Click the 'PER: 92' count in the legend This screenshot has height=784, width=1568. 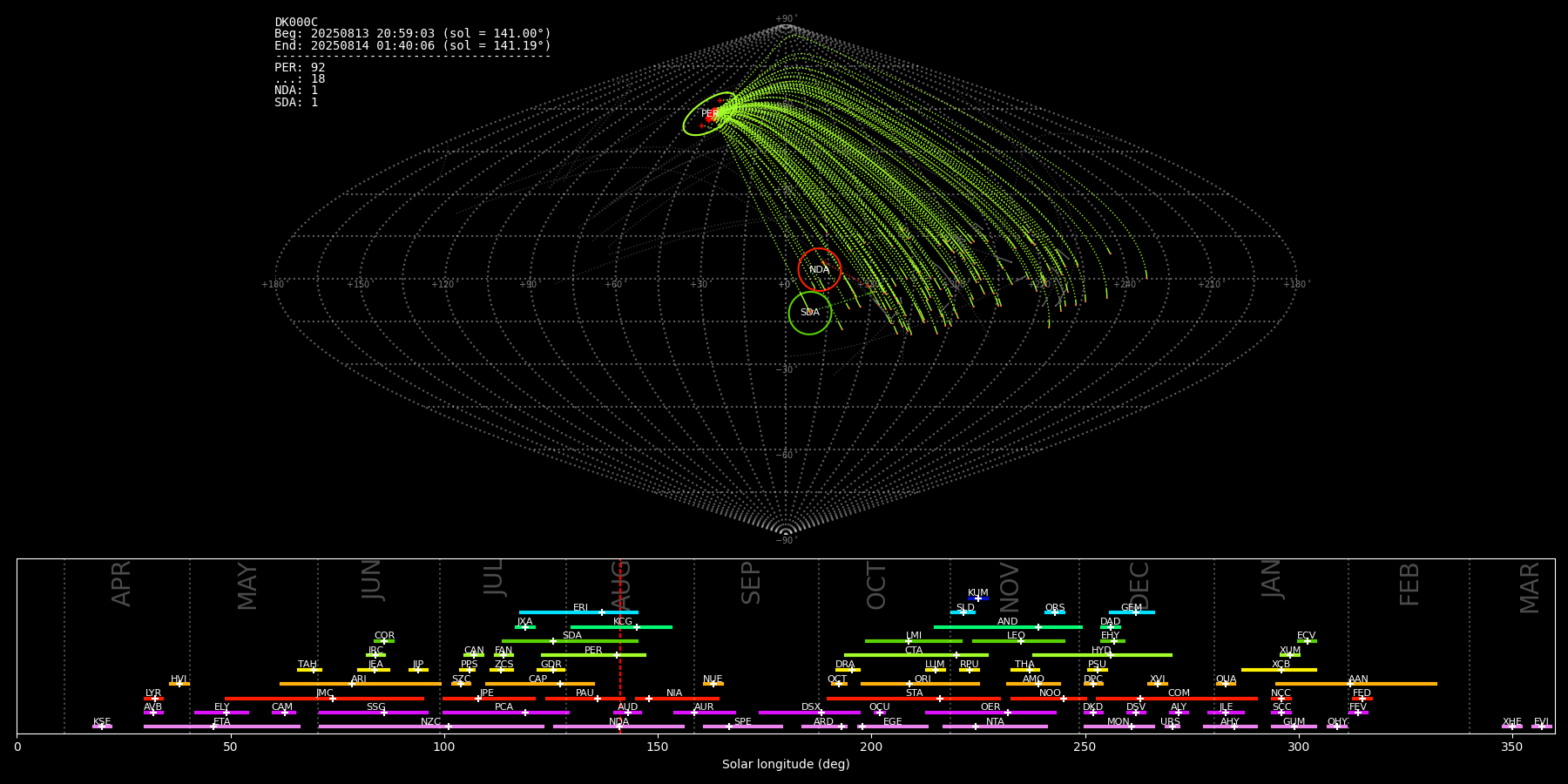(300, 67)
